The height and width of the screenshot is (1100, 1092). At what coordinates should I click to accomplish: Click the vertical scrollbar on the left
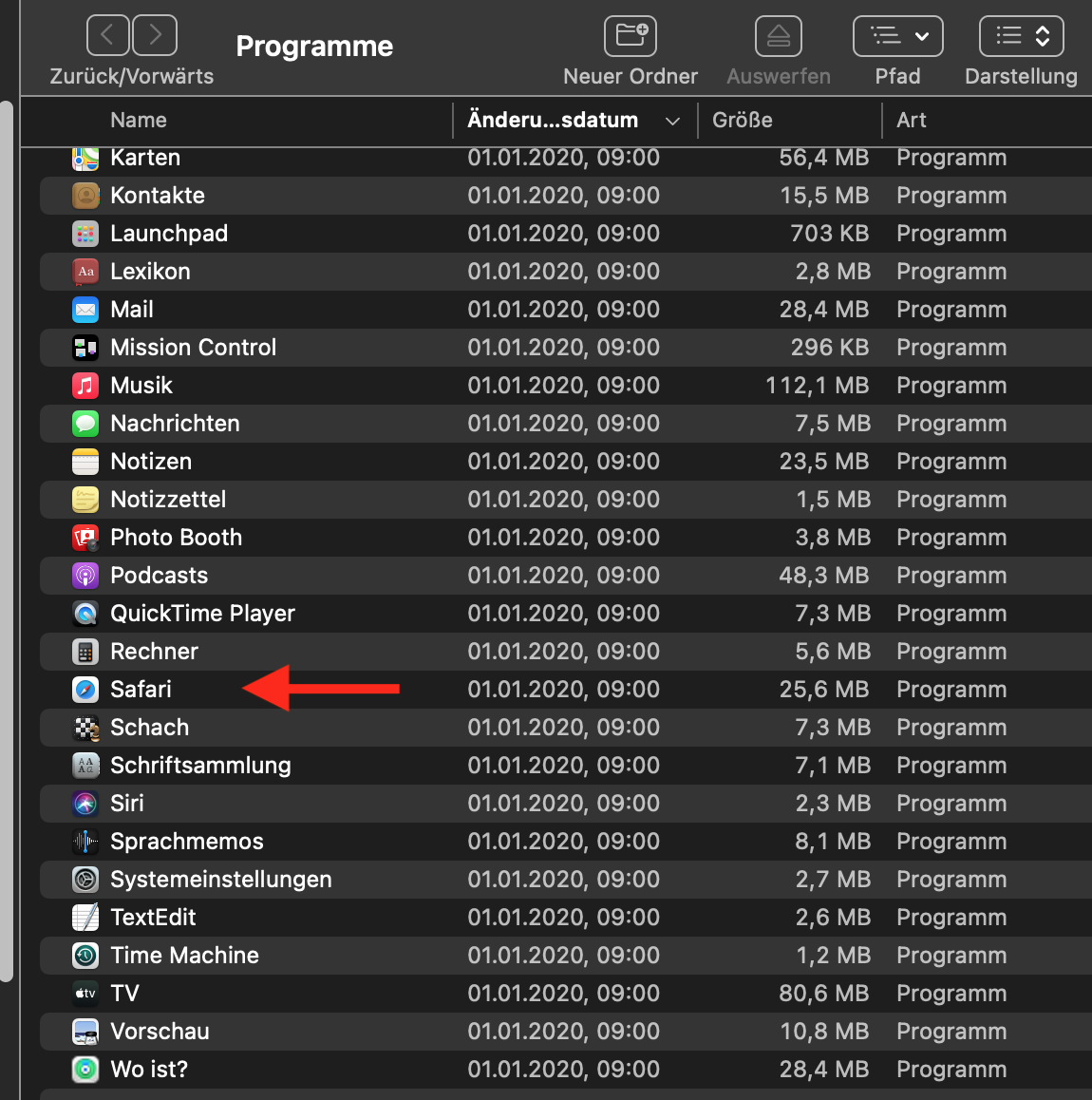pos(7,541)
